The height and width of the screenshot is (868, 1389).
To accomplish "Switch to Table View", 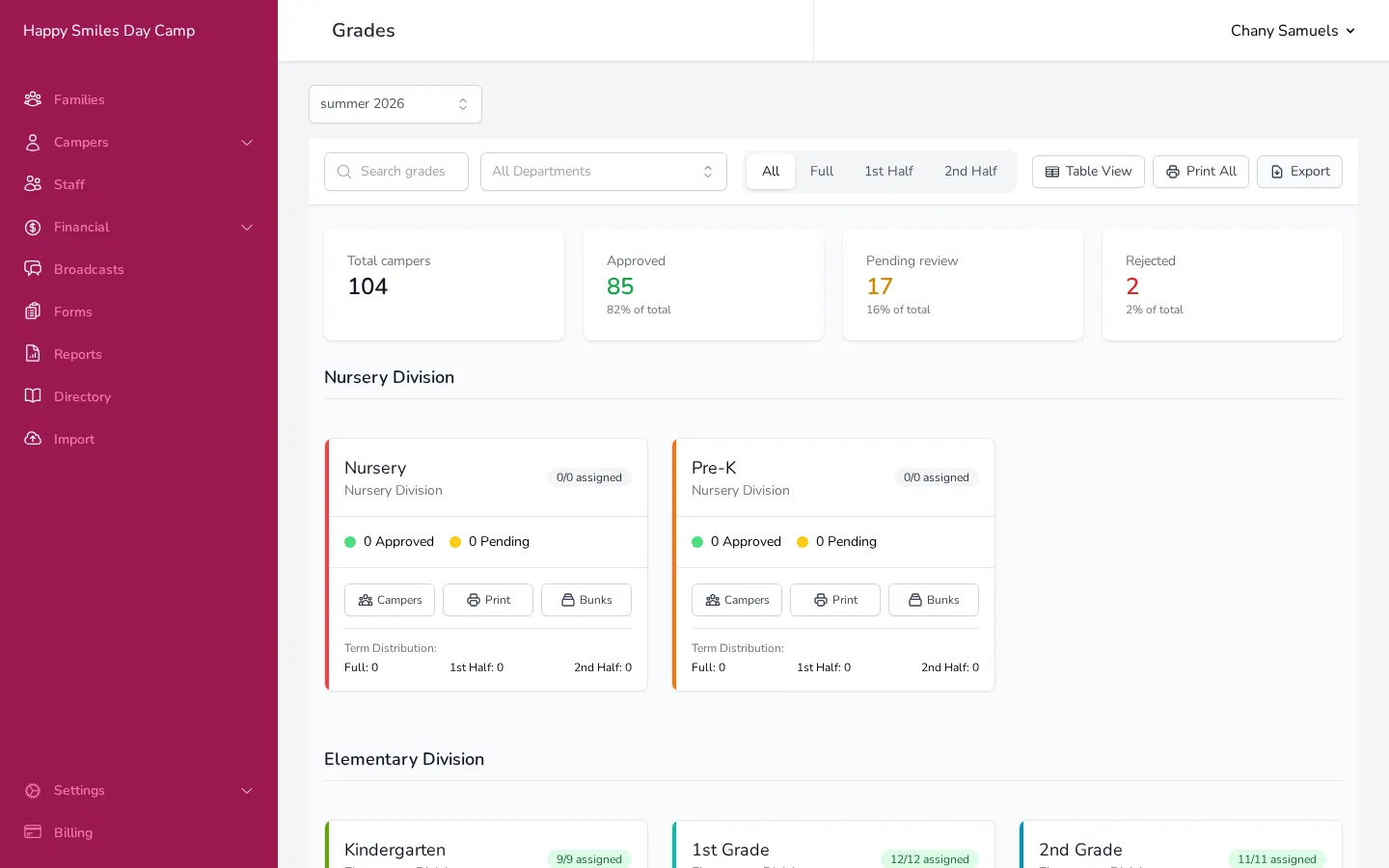I will click(x=1088, y=172).
